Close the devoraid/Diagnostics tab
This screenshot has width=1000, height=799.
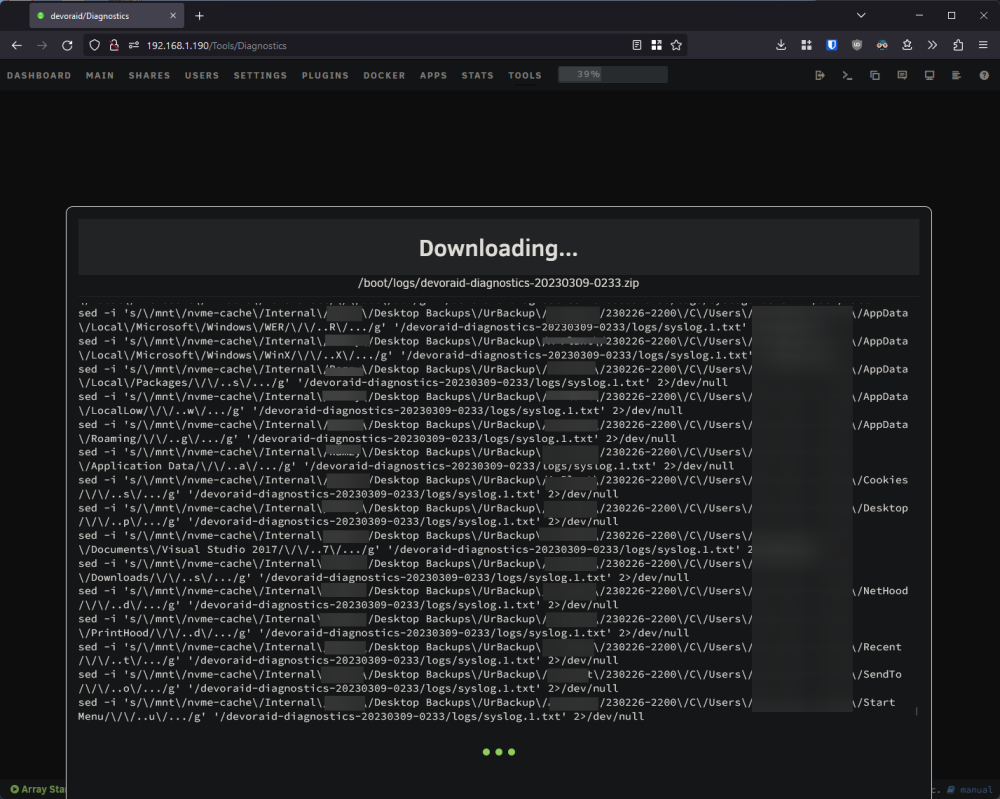(x=173, y=16)
